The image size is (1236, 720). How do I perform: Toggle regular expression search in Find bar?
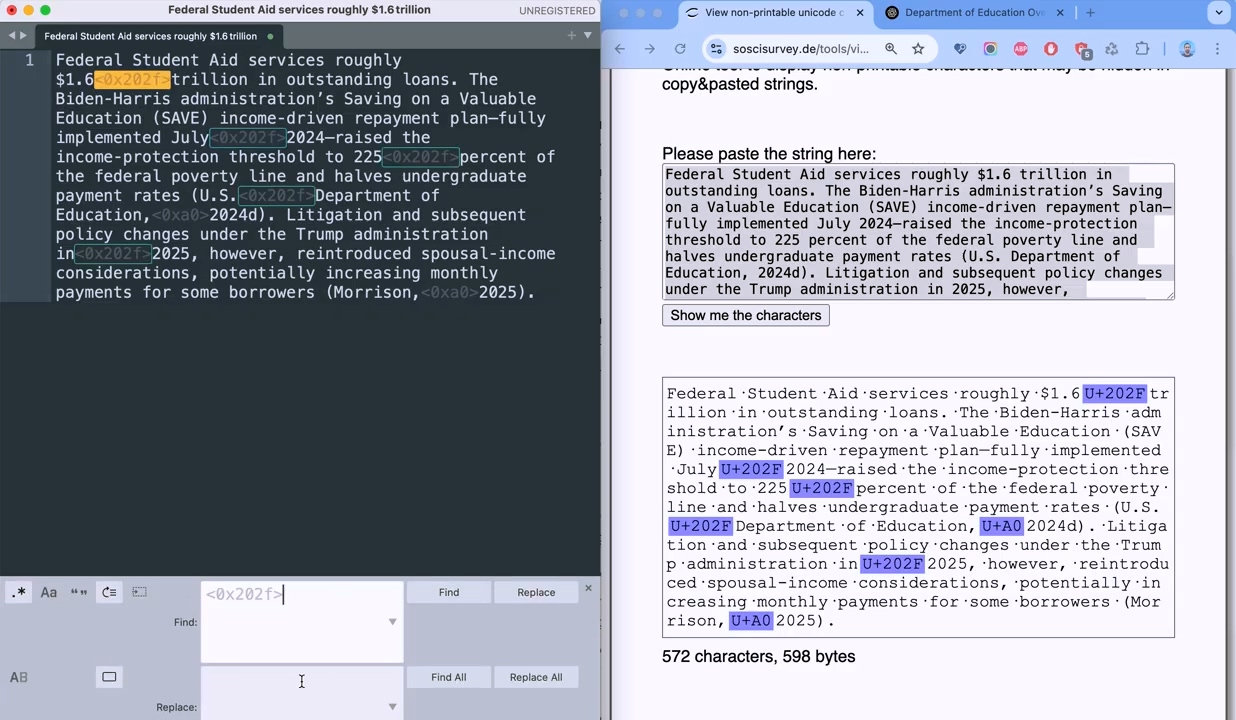(x=20, y=592)
